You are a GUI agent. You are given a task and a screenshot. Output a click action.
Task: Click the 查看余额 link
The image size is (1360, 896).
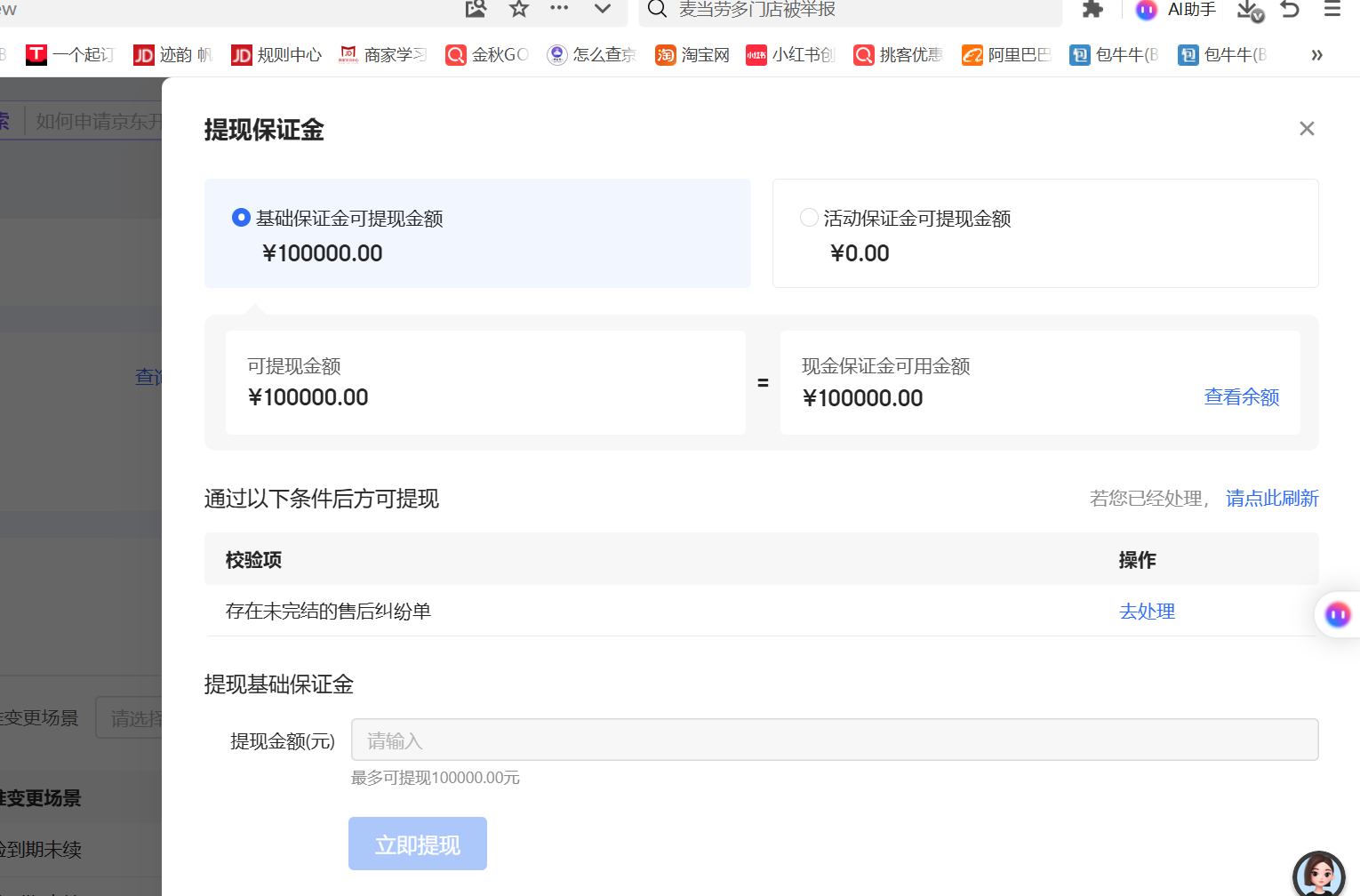pyautogui.click(x=1242, y=397)
